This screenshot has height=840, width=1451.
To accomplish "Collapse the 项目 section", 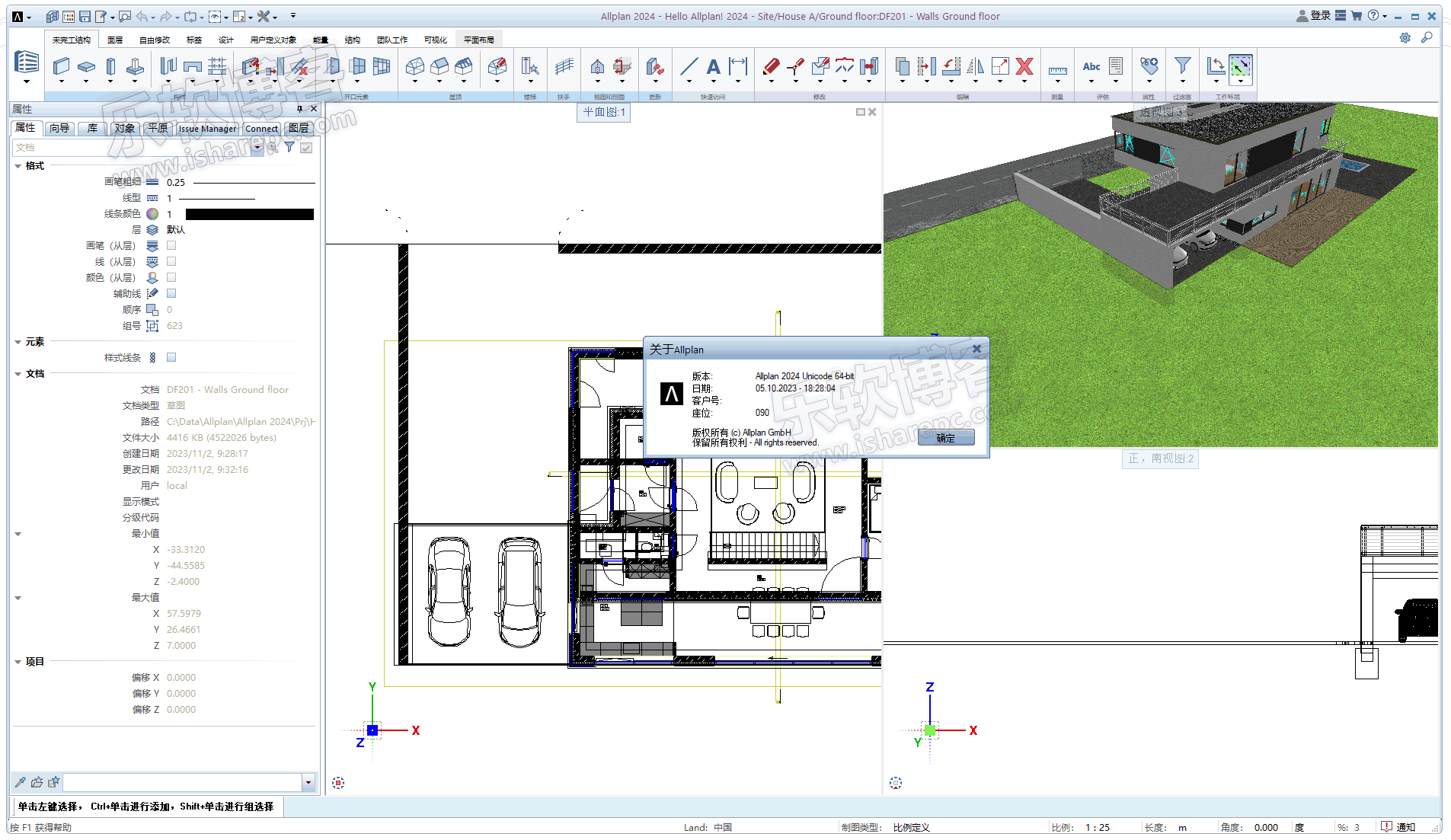I will [18, 662].
